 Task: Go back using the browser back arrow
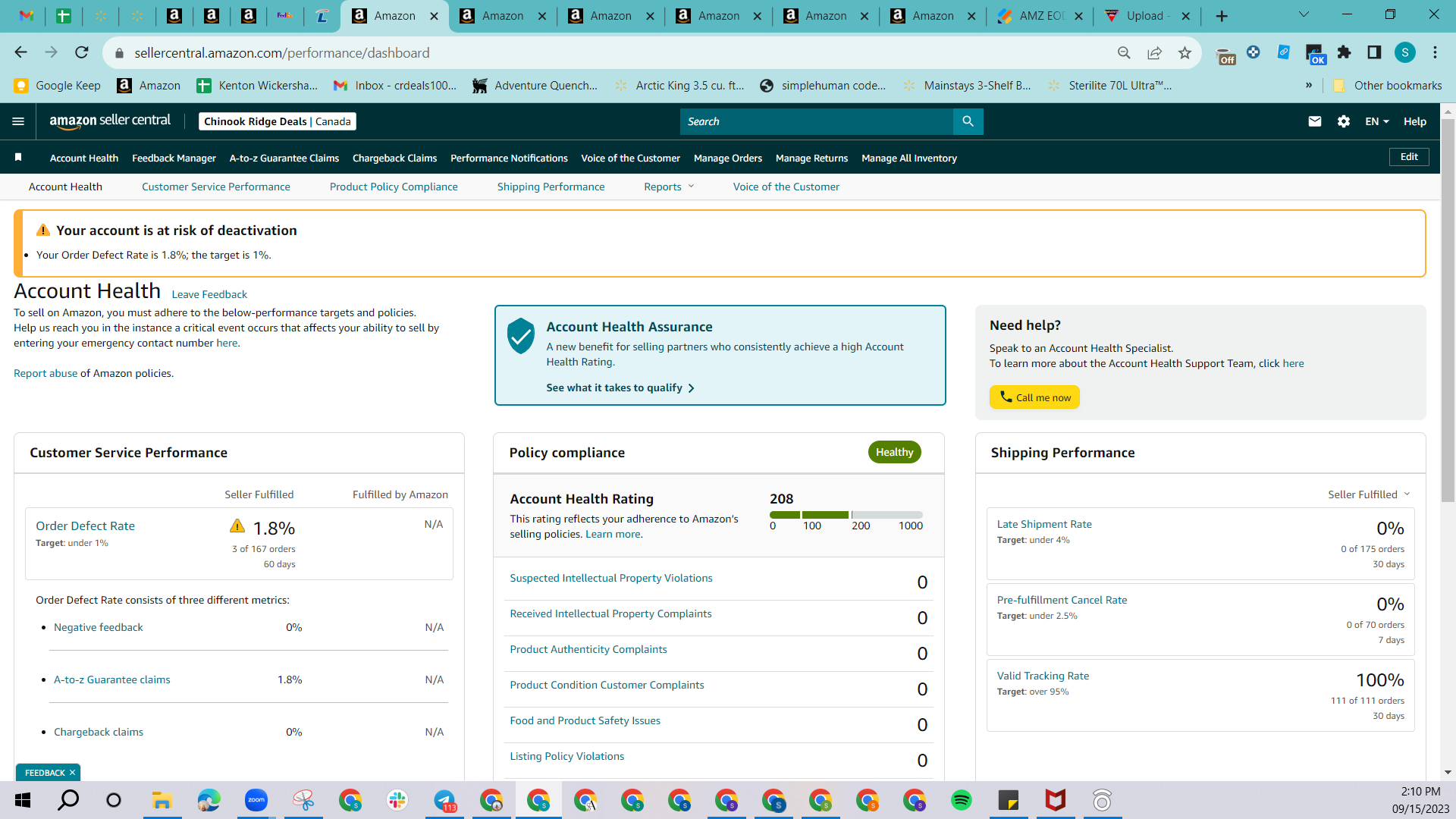point(21,52)
